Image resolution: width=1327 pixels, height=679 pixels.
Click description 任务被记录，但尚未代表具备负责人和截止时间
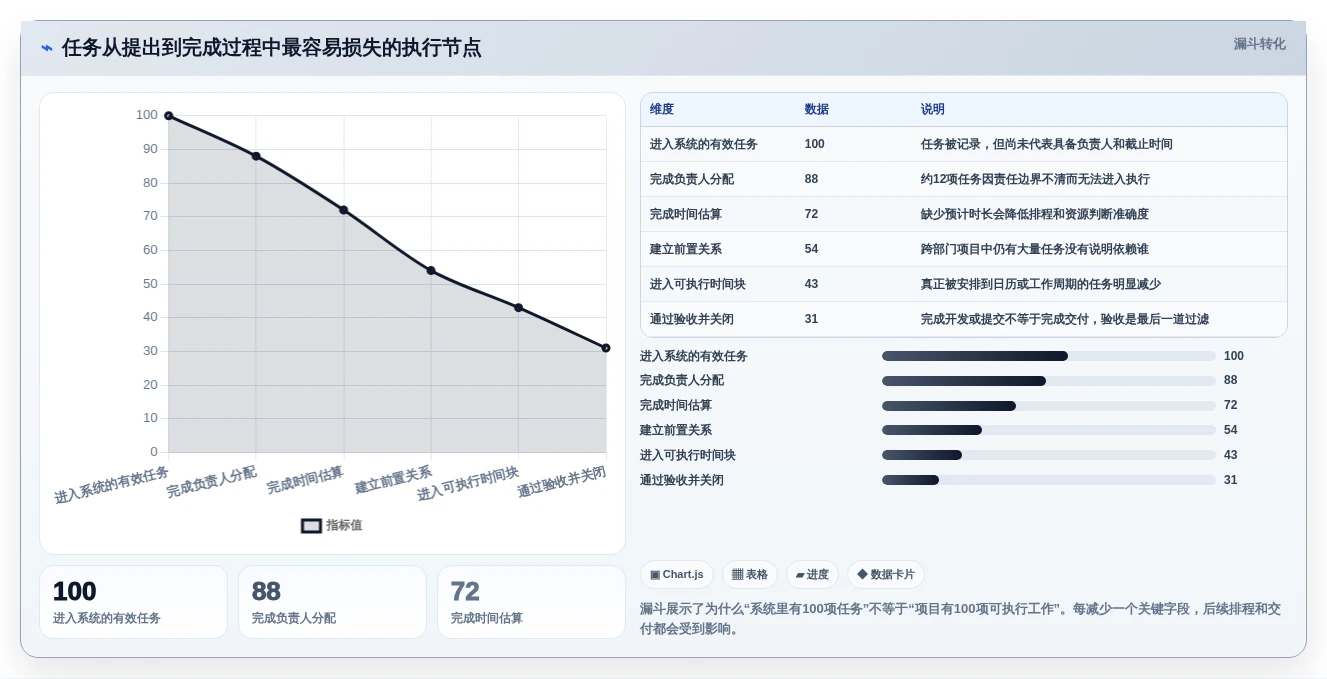1047,144
